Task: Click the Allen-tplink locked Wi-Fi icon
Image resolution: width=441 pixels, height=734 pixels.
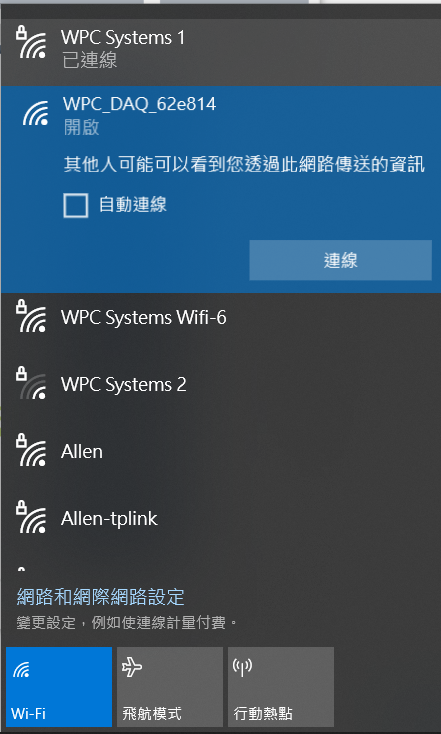Action: point(31,517)
